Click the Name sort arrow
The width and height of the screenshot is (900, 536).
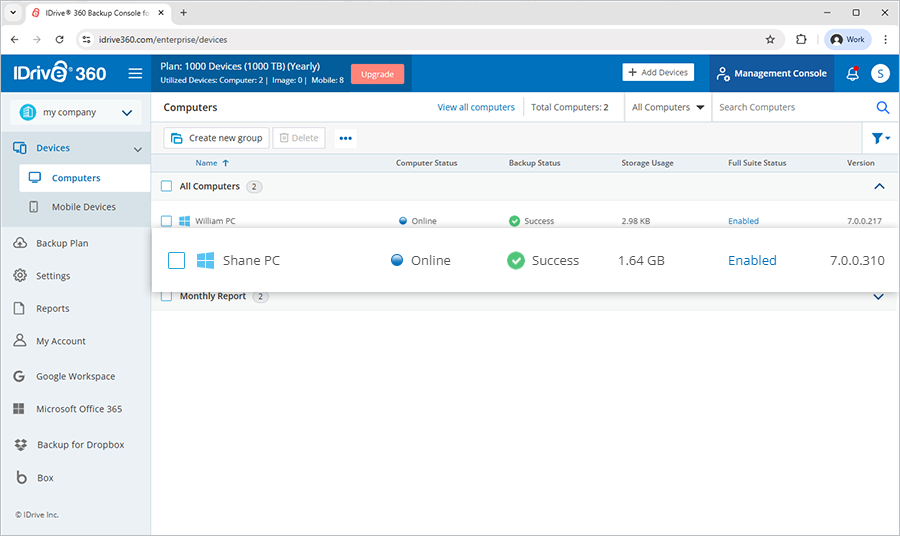pos(226,163)
